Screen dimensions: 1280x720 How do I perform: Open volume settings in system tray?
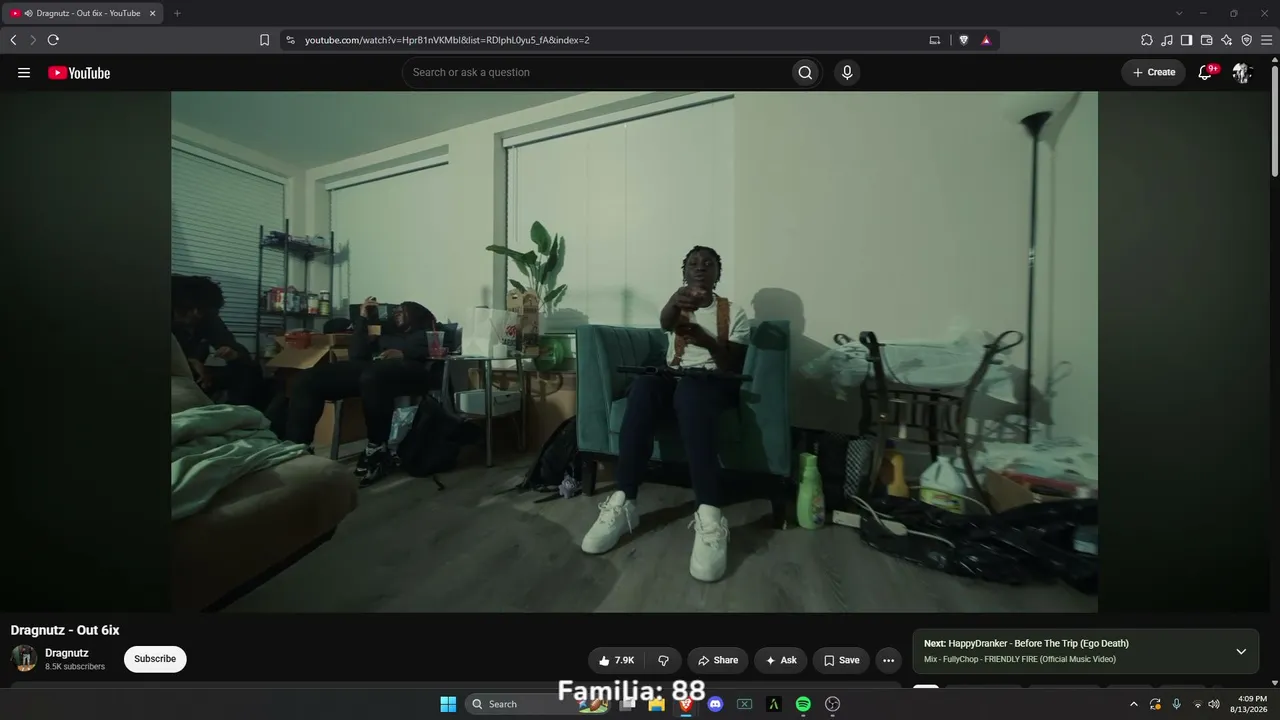[x=1214, y=704]
